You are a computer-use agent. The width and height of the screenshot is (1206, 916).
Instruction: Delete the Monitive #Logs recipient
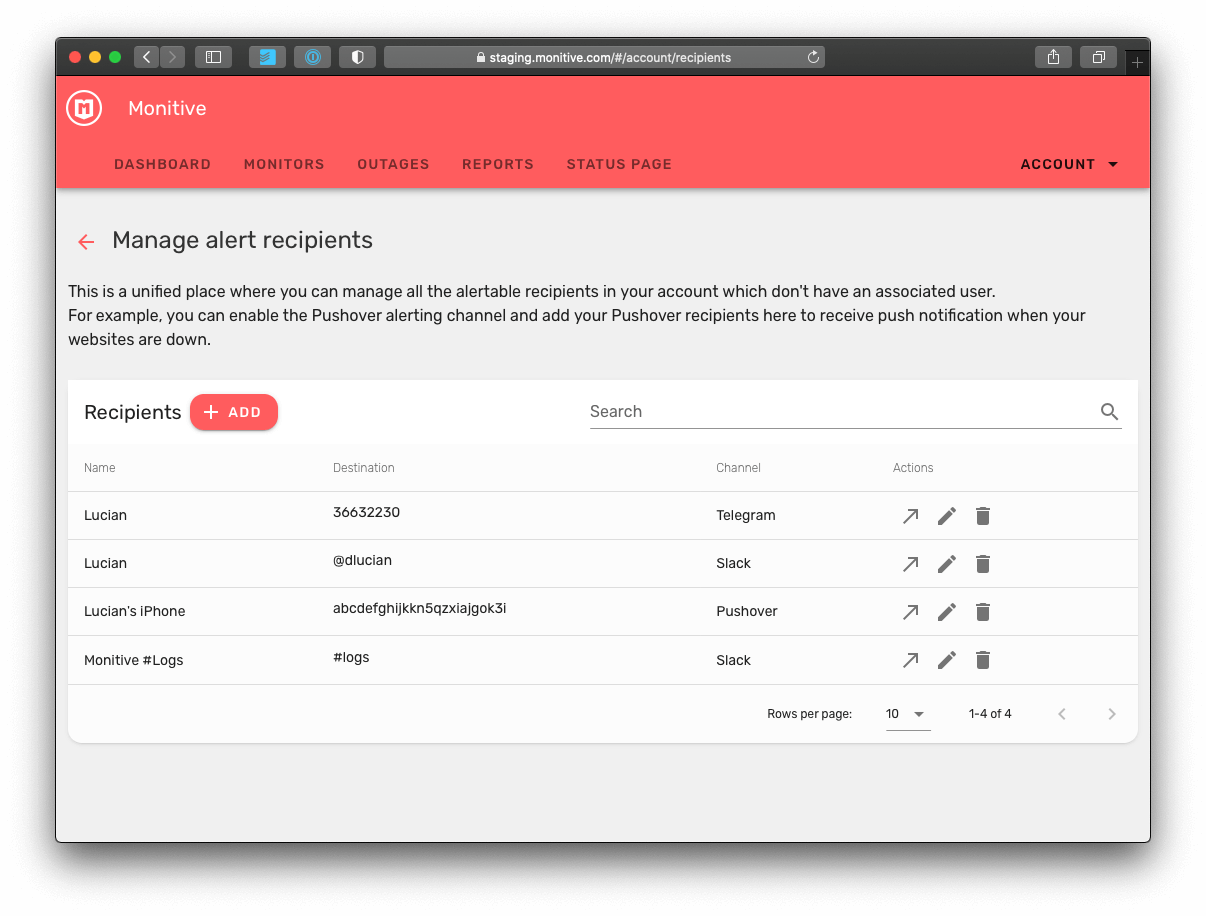click(983, 660)
